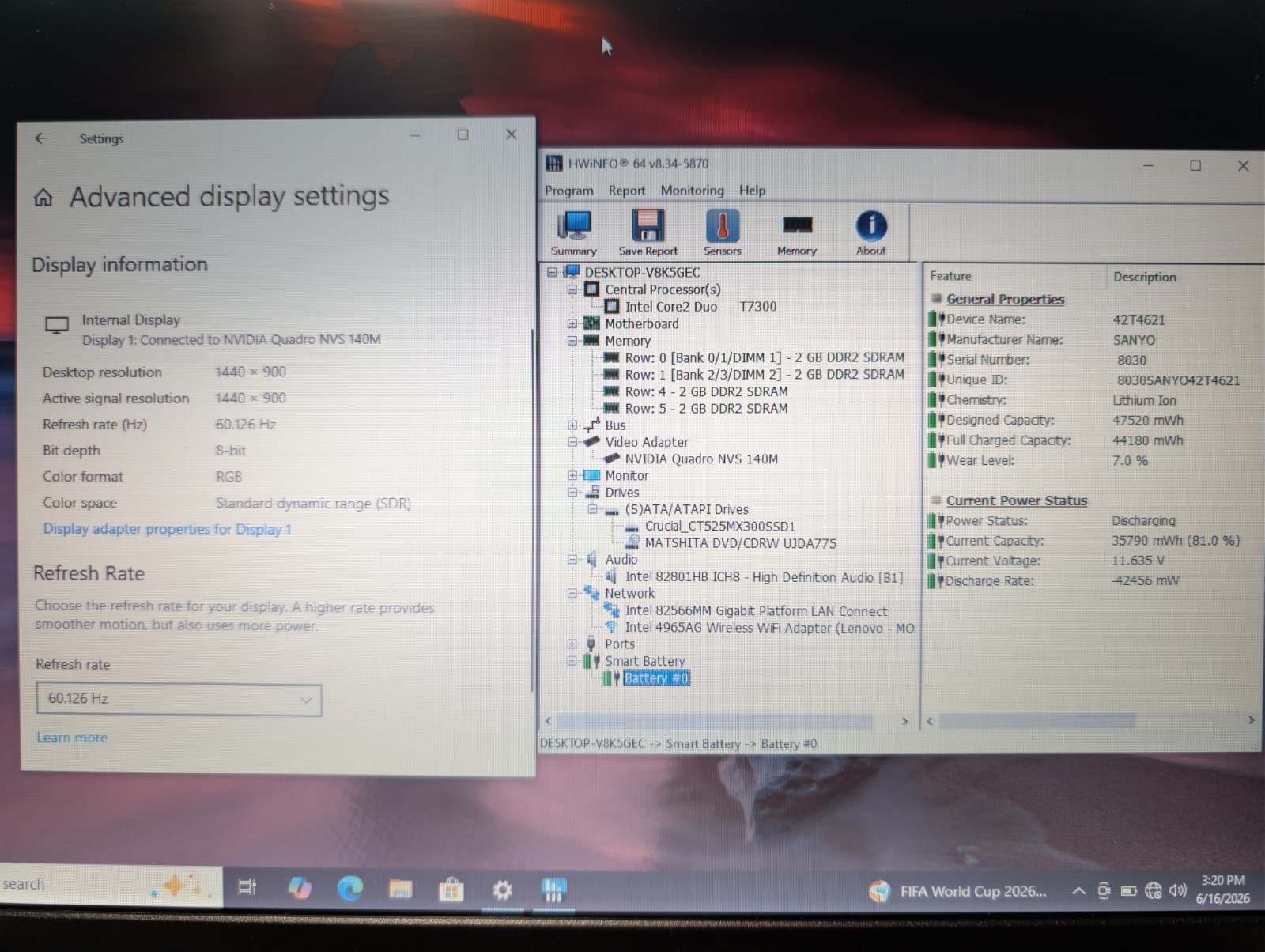1265x952 pixels.
Task: Open the Memory toolbar icon
Action: (x=796, y=233)
